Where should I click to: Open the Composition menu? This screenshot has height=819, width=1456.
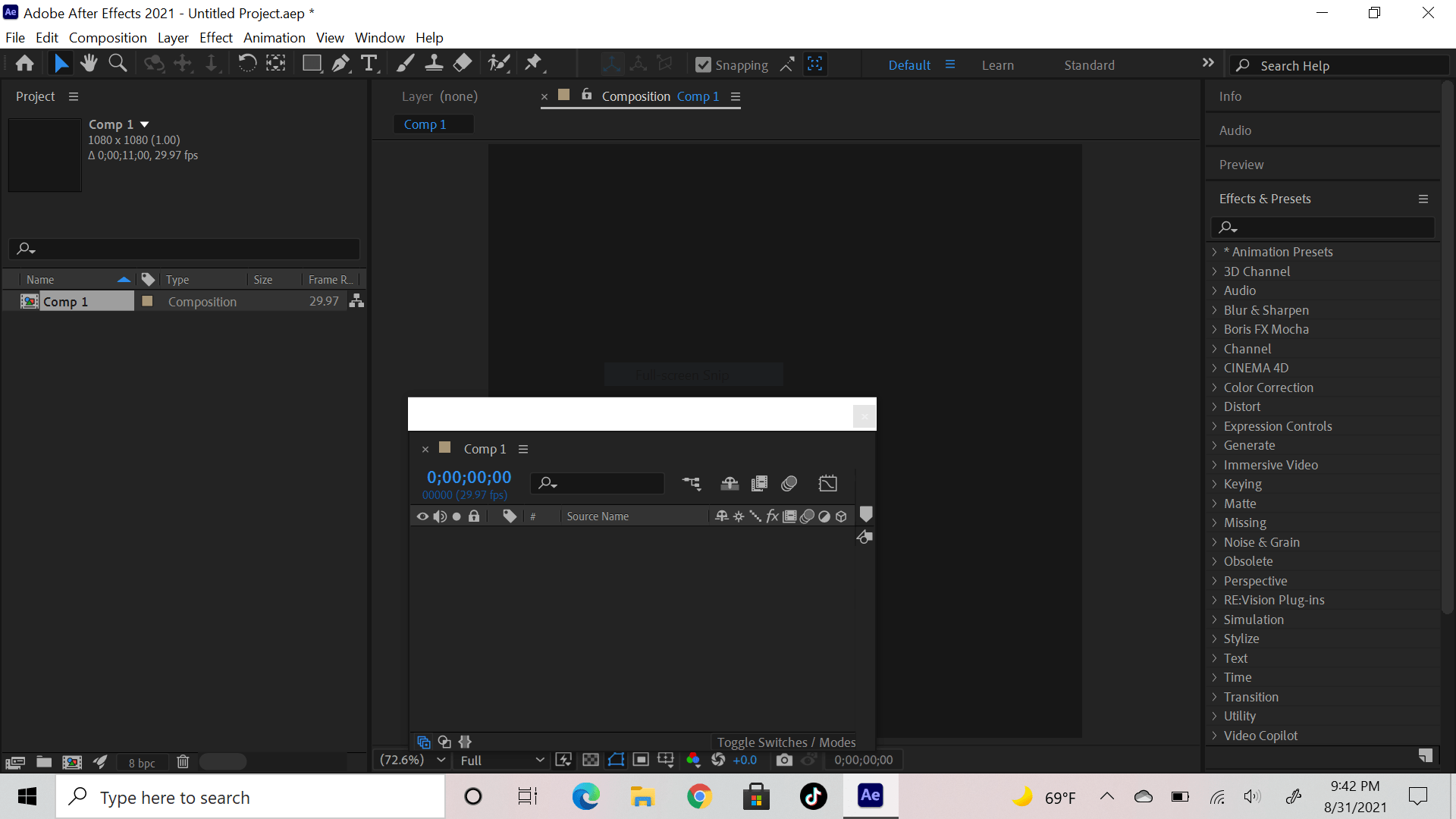click(x=108, y=37)
